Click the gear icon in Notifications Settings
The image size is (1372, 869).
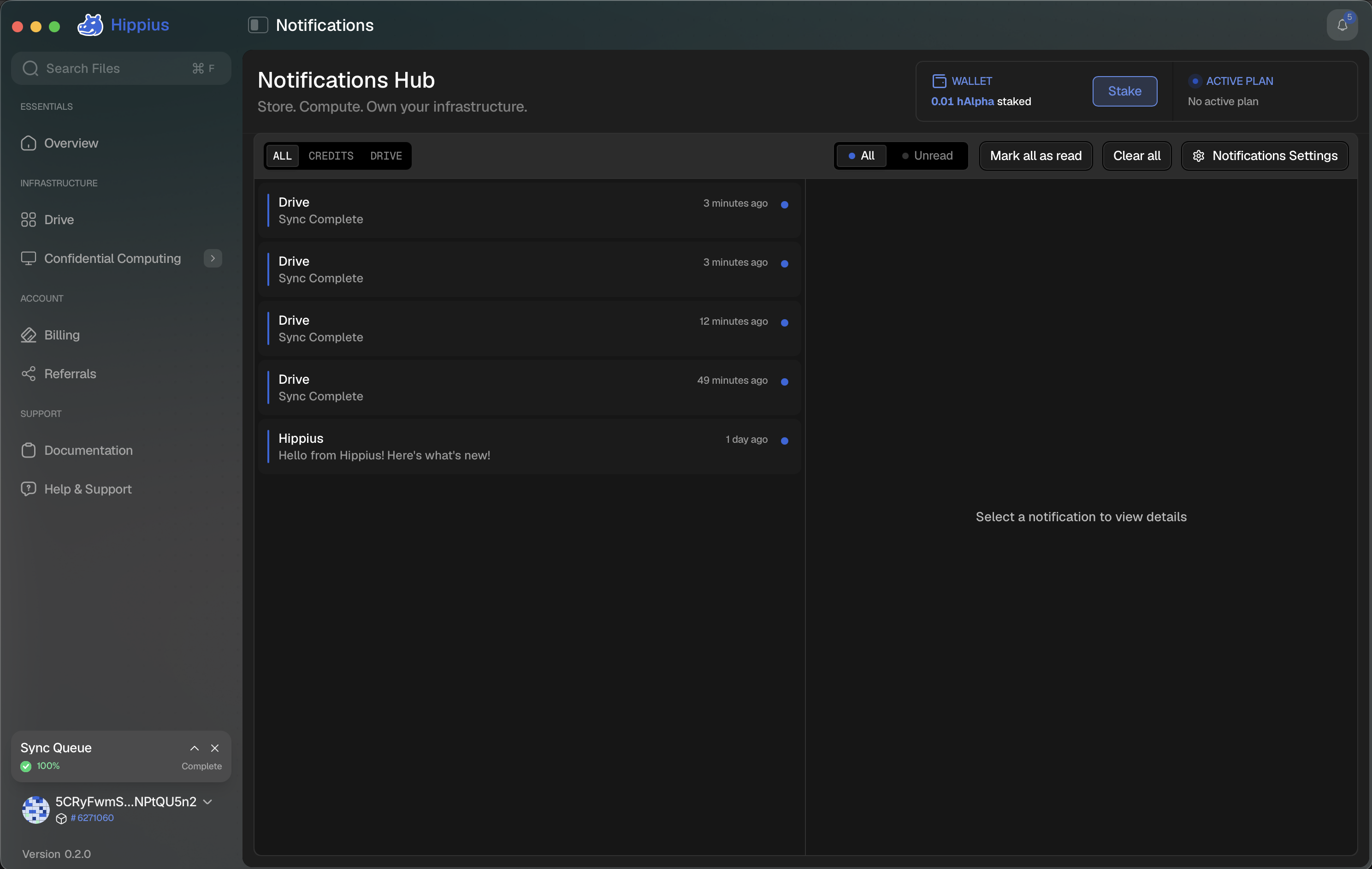[1198, 155]
